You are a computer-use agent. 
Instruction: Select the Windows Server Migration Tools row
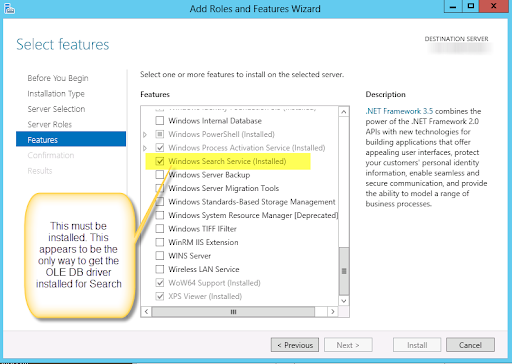224,188
